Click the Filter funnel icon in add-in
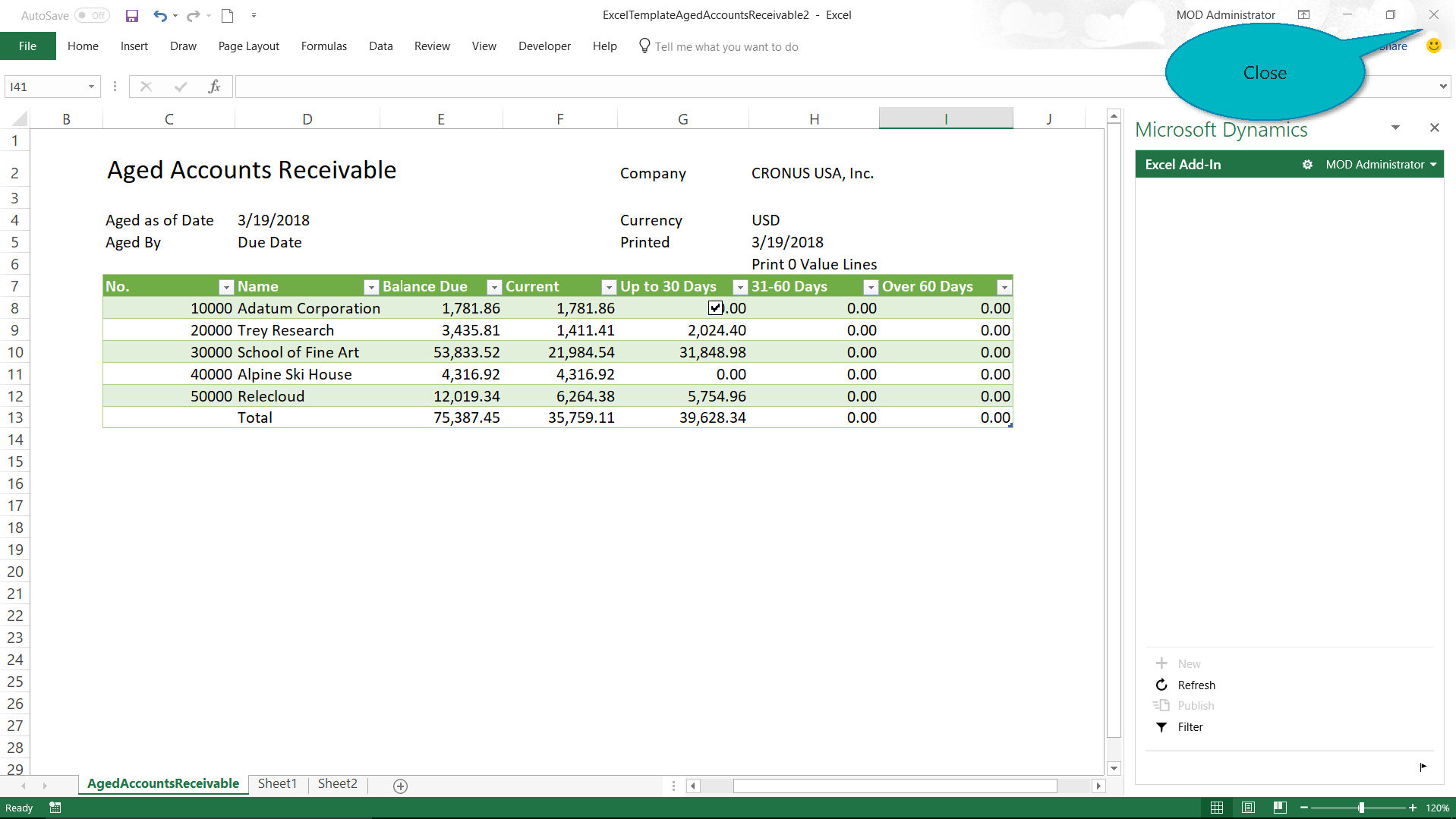This screenshot has height=819, width=1456. point(1161,727)
